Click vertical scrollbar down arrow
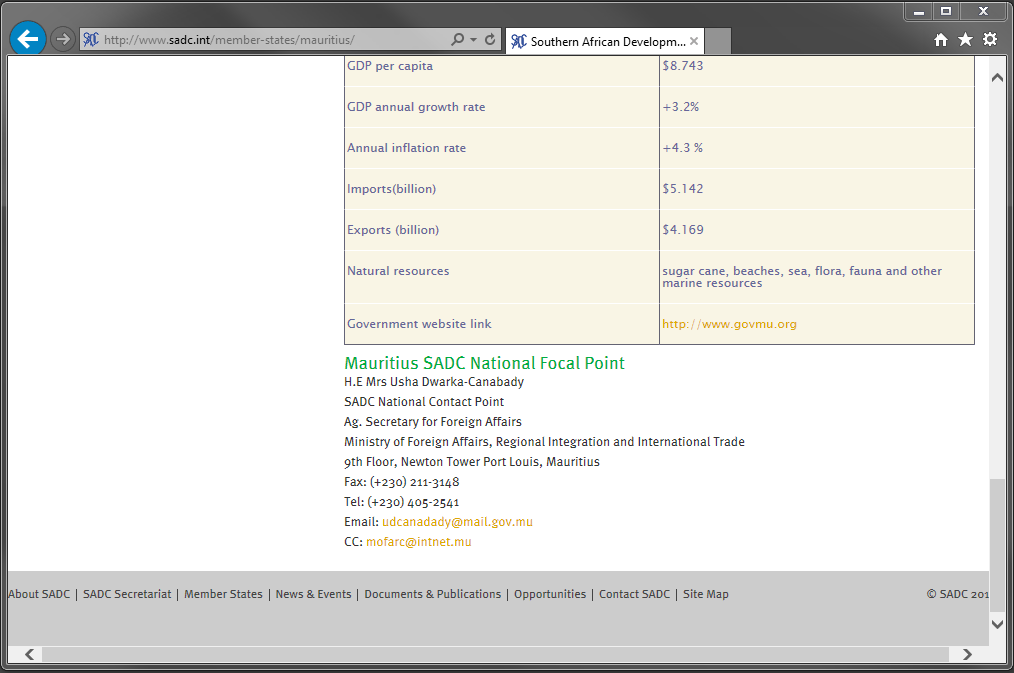The image size is (1014, 673). pyautogui.click(x=997, y=625)
